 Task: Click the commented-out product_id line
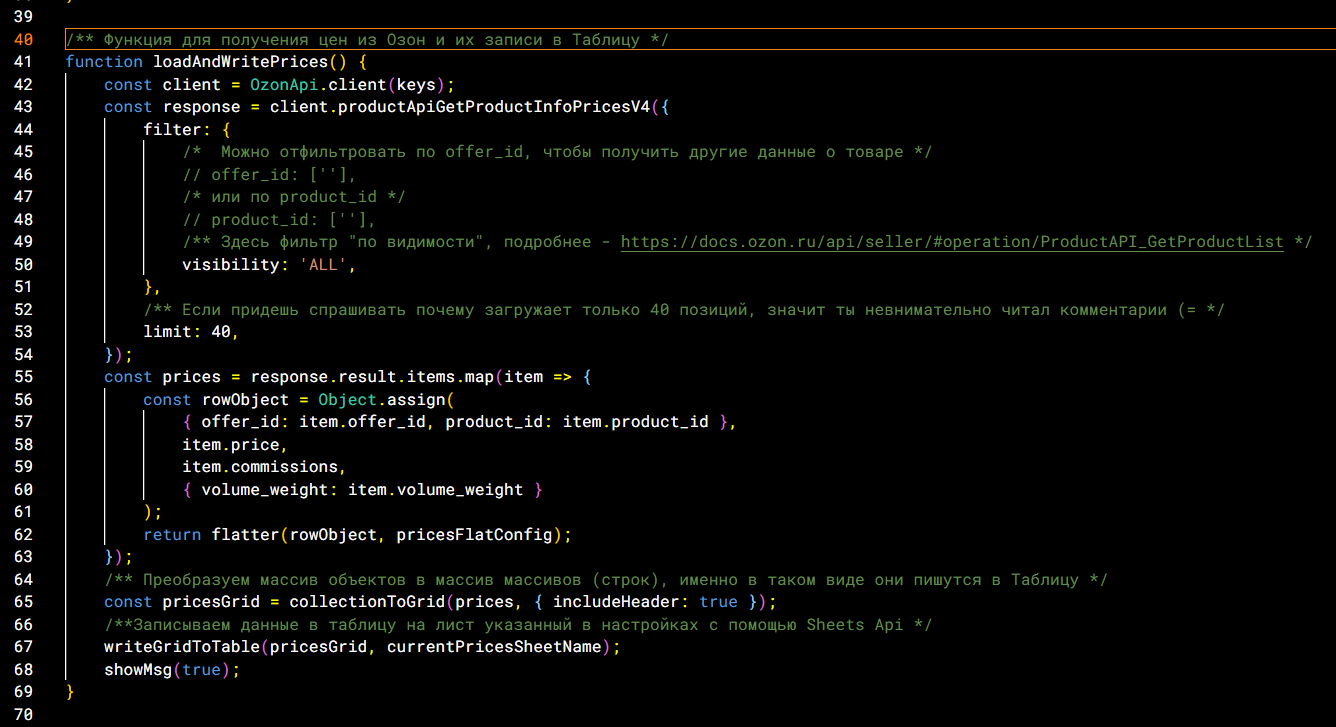coord(280,220)
